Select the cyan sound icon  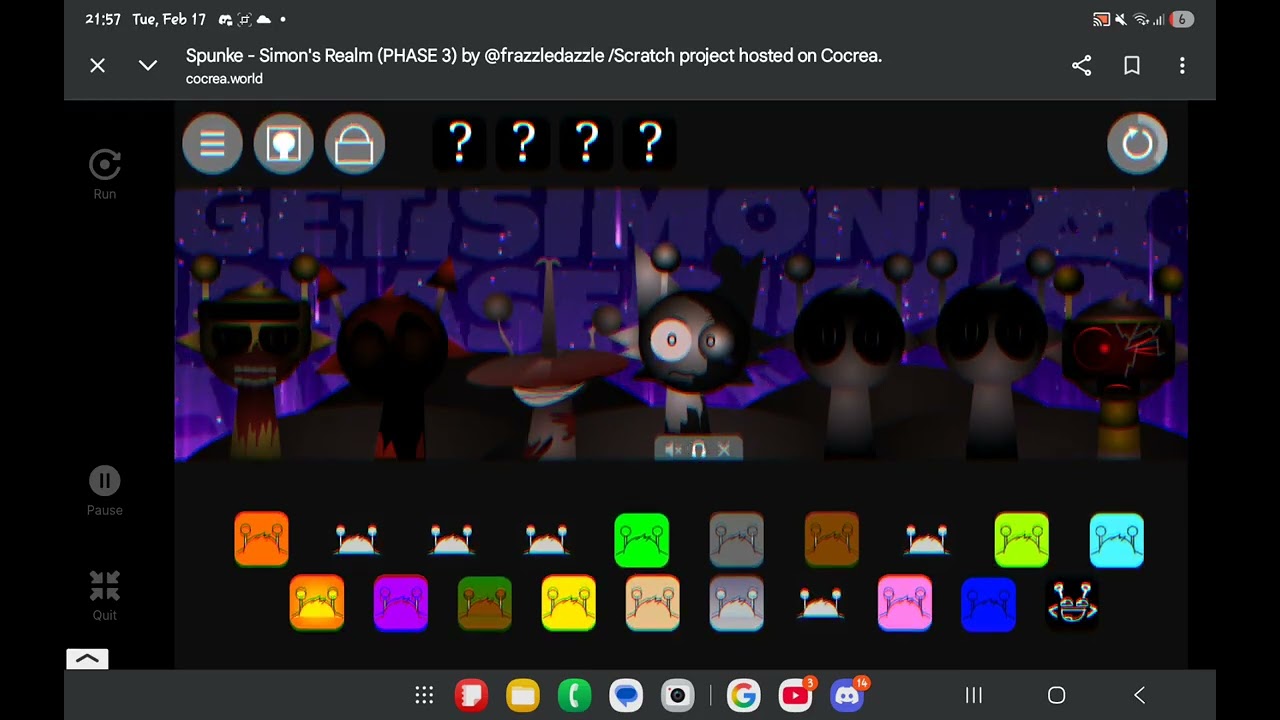point(1116,540)
